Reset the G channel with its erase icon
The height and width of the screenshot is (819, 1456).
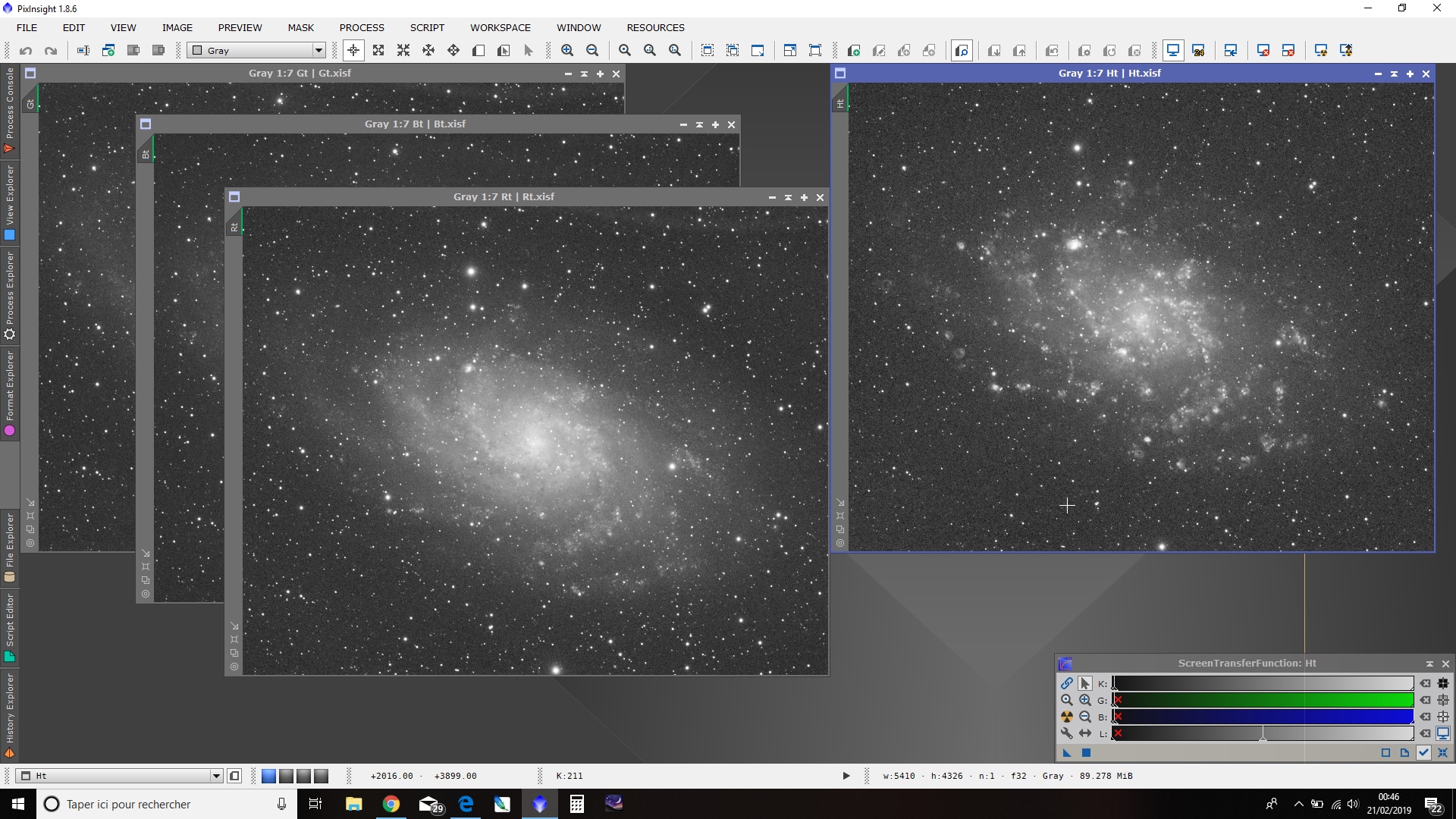point(1426,700)
